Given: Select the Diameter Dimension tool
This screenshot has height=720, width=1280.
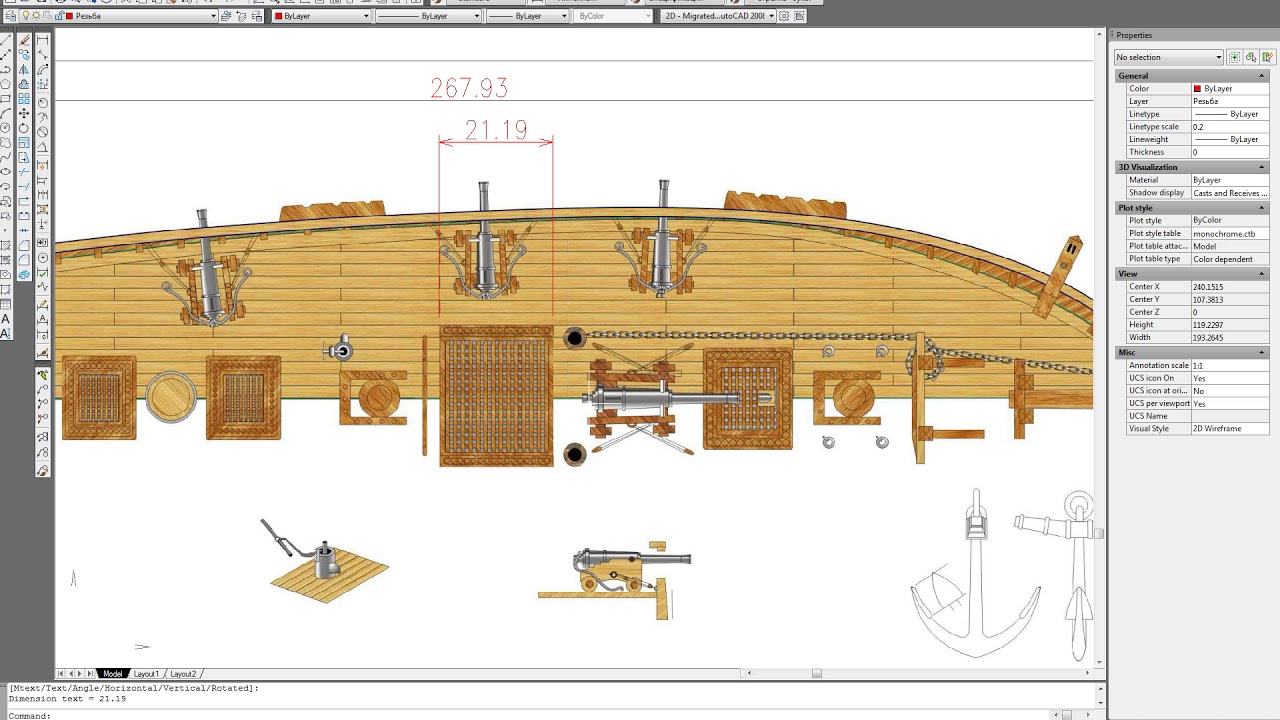Looking at the screenshot, I should tap(42, 132).
